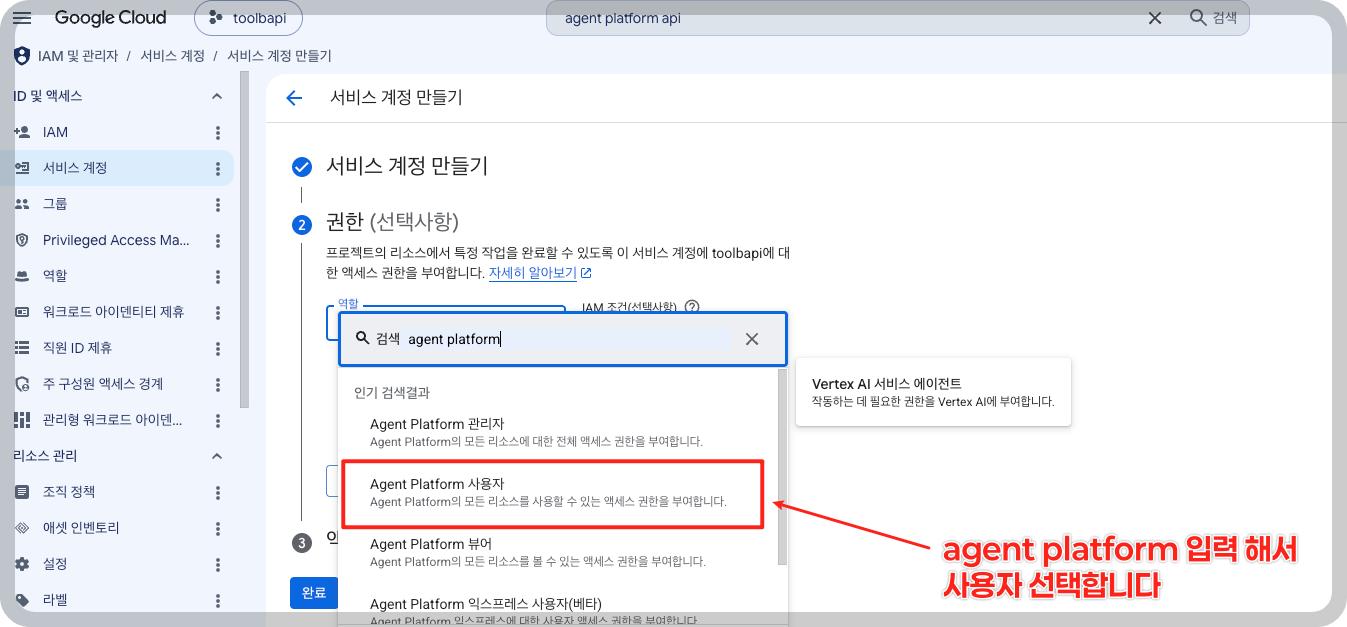Open more options for 관리형 워크로드 row
Screen dimensions: 1347x627
[218, 420]
